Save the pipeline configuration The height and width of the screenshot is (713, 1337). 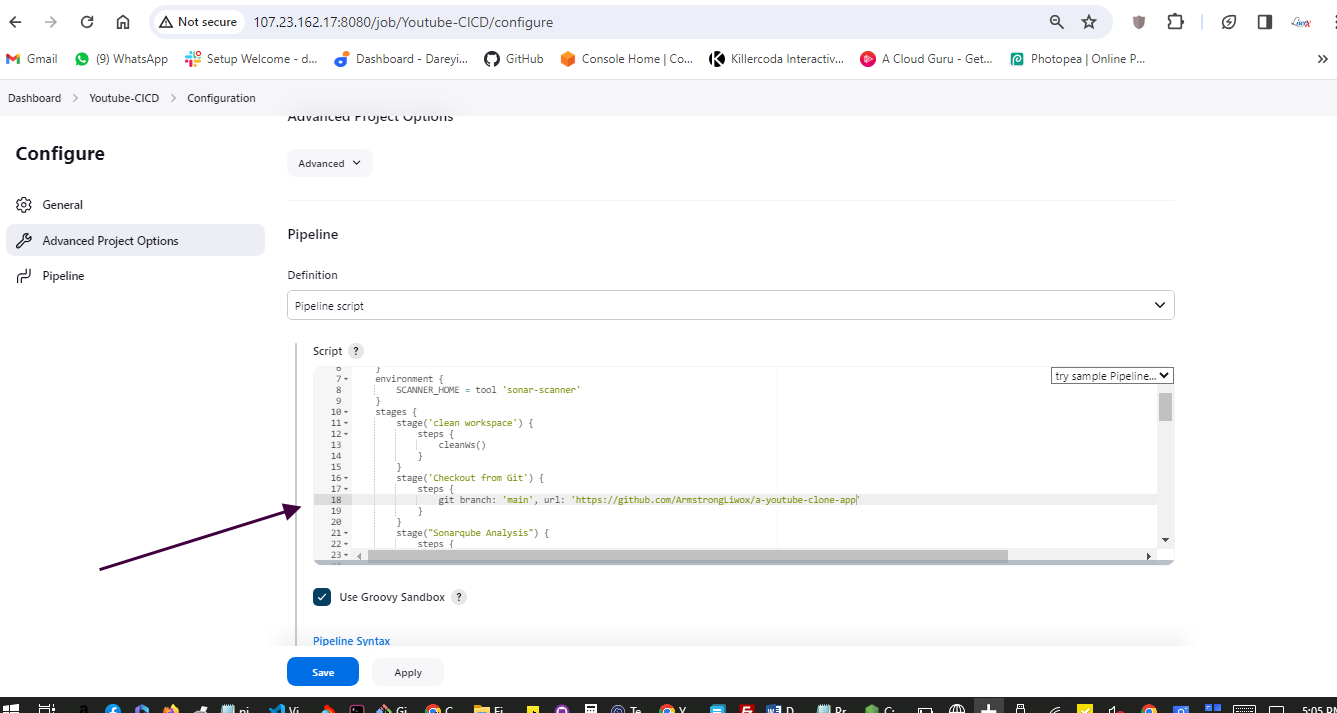pyautogui.click(x=322, y=672)
